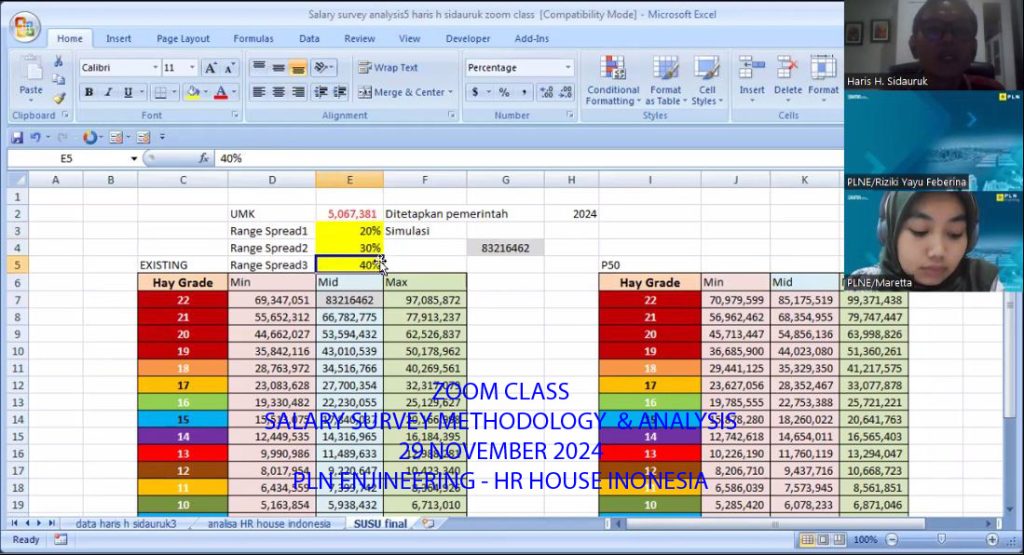This screenshot has height=555, width=1024.
Task: Click the Center align text icon
Action: [278, 92]
